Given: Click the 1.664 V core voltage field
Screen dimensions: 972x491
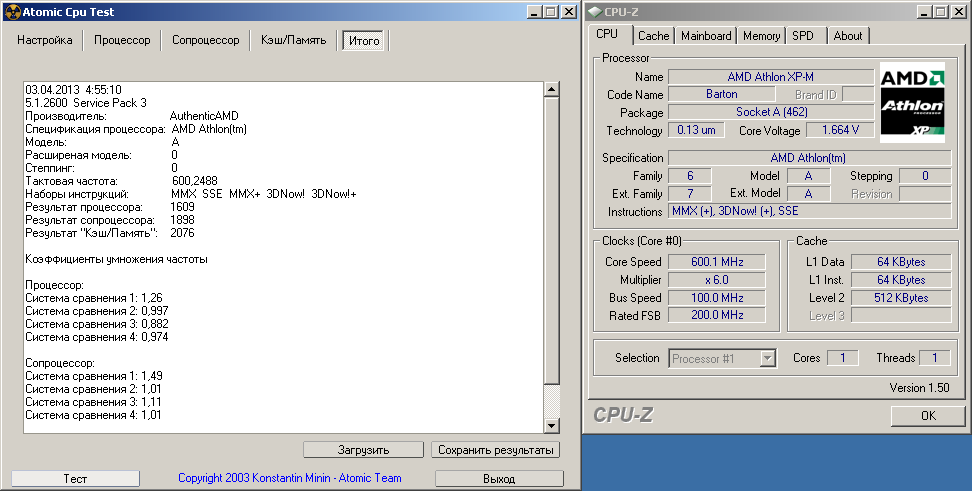Looking at the screenshot, I should [840, 130].
